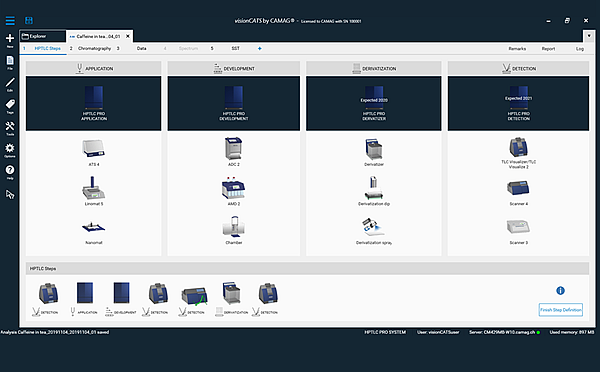600x372 pixels.
Task: Click the save disk icon in title bar
Action: click(x=29, y=20)
